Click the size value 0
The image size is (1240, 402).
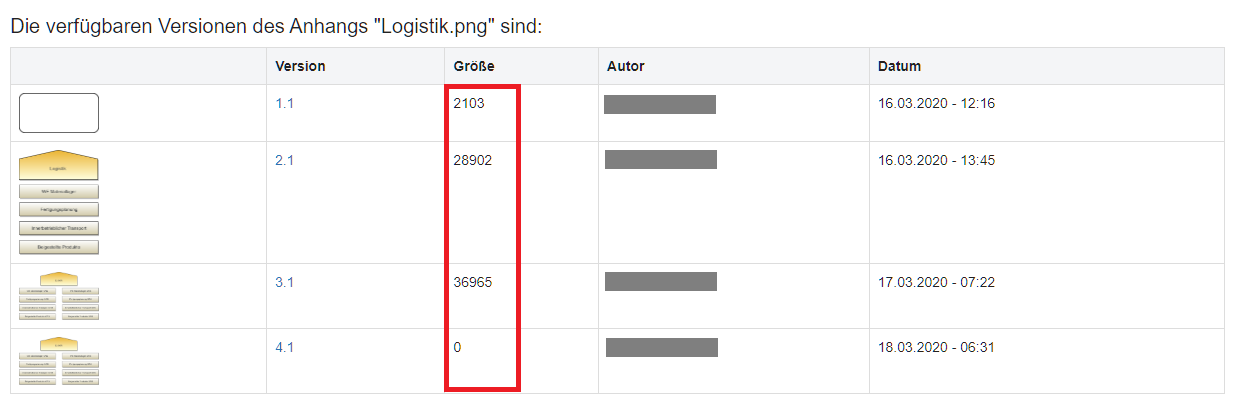tap(457, 347)
